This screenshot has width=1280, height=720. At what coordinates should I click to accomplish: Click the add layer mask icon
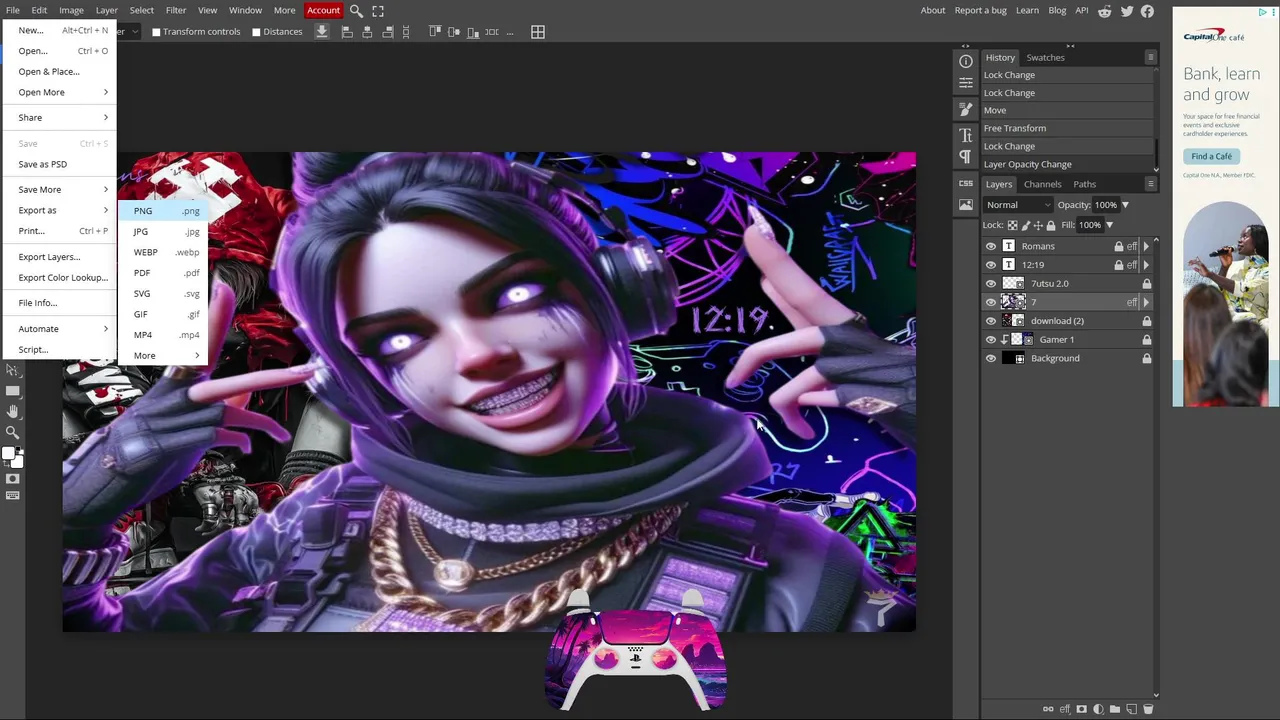tap(1081, 709)
